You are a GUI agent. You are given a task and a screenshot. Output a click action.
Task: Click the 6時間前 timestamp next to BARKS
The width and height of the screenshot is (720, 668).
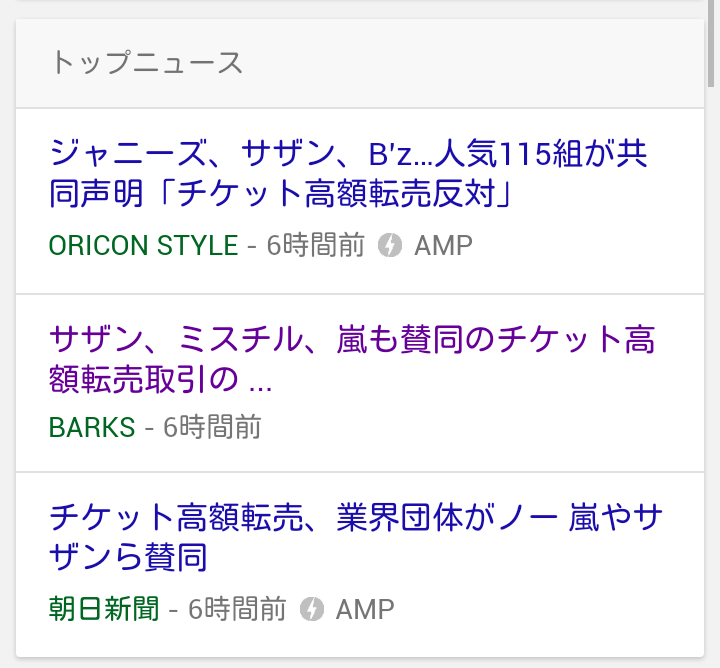(x=212, y=427)
